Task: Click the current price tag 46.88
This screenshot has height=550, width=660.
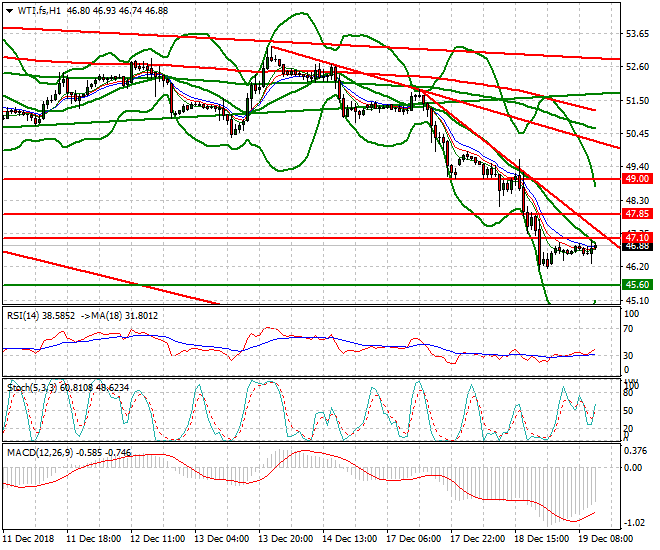Action: (x=638, y=247)
